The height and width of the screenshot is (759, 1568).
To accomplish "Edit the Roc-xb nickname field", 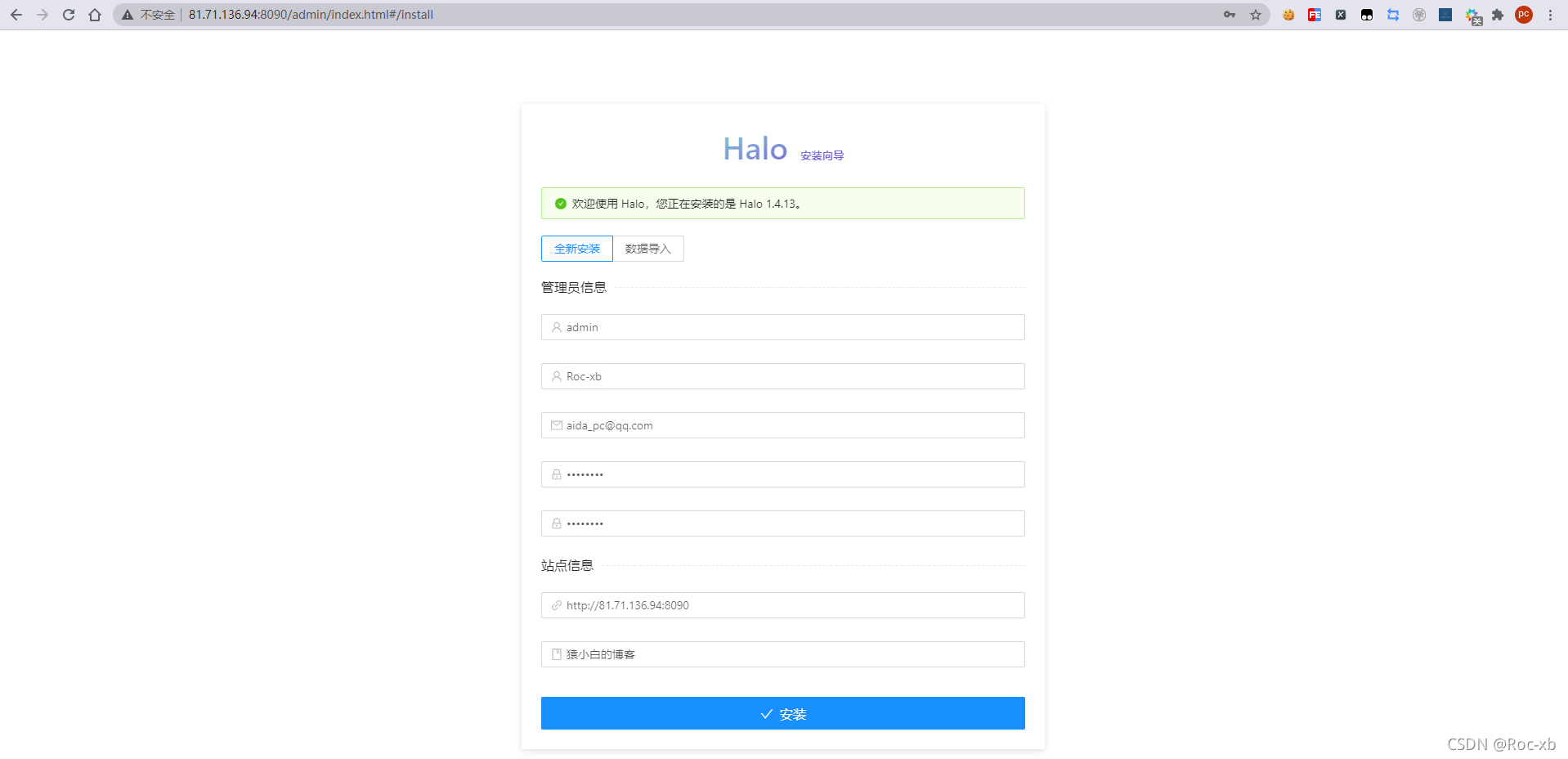I will coord(783,376).
